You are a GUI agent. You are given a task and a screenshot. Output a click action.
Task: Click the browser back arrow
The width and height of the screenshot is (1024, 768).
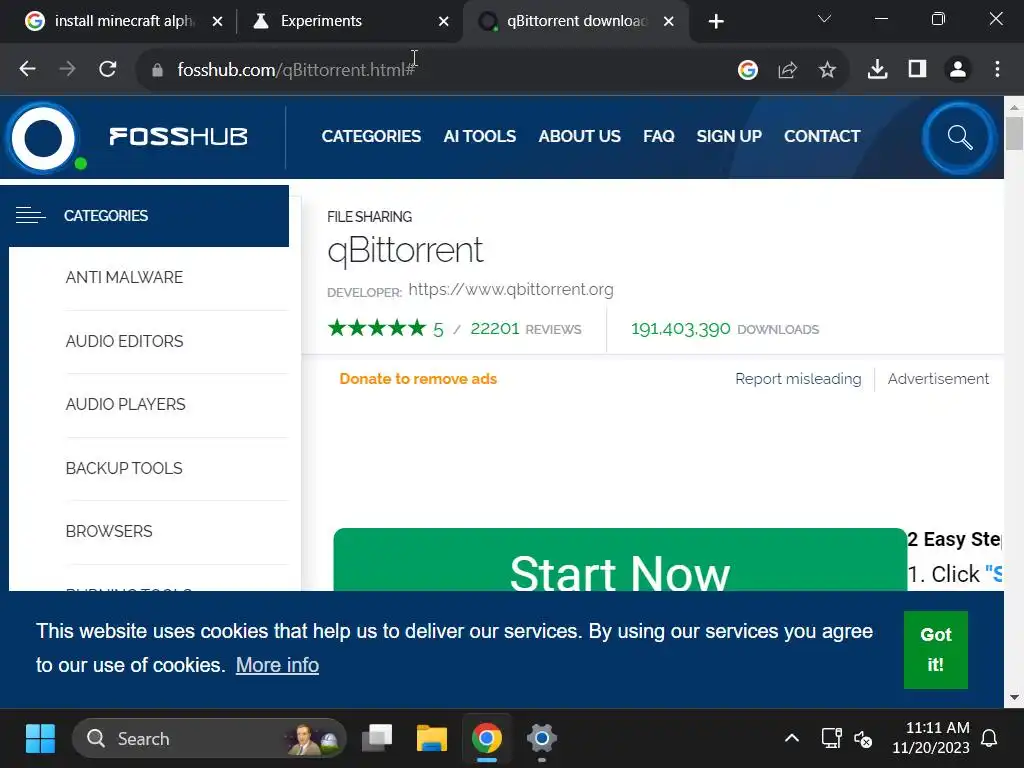[x=27, y=69]
